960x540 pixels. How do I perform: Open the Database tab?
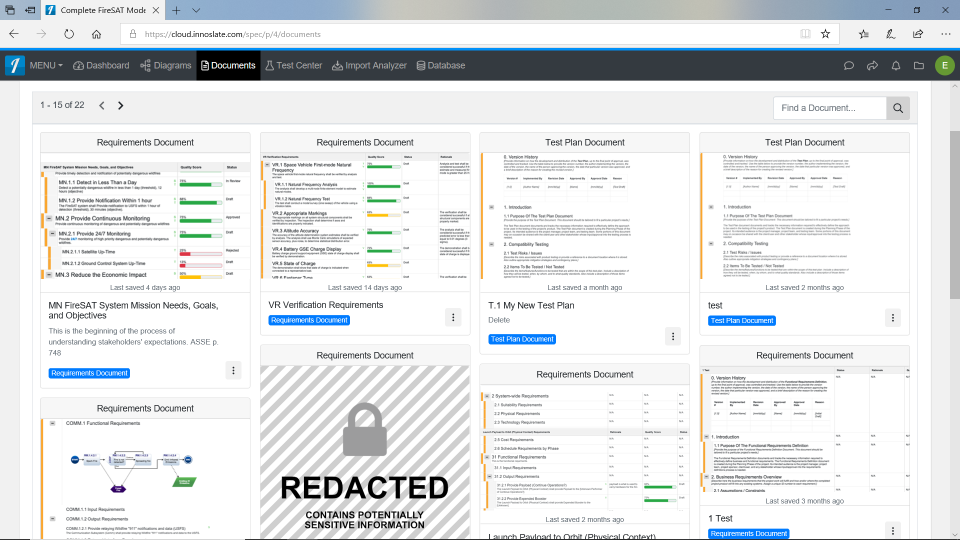441,66
